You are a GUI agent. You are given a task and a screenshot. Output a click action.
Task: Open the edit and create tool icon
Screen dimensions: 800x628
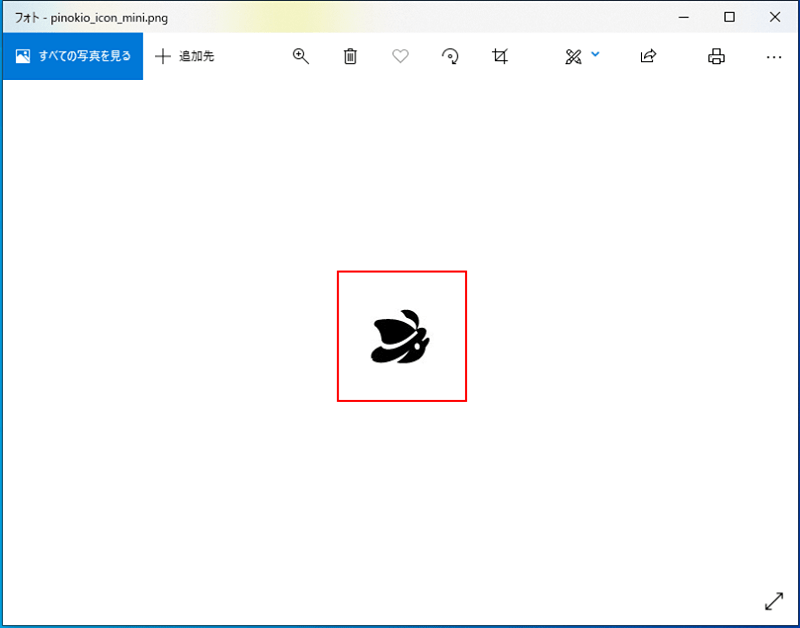(x=573, y=56)
